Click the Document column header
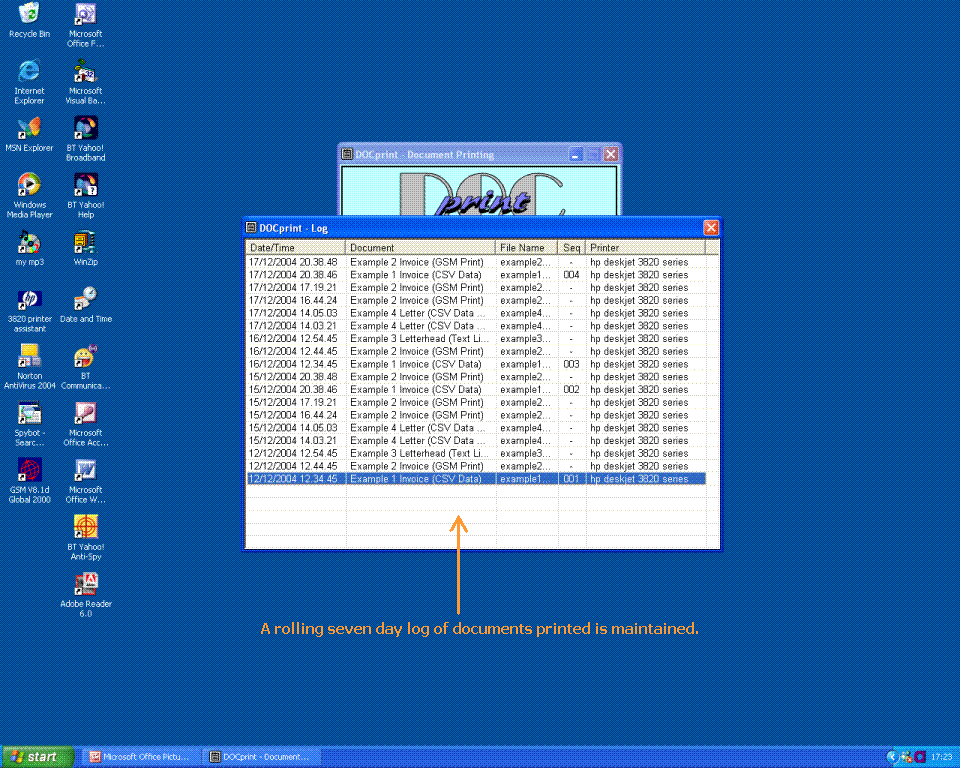 pos(421,247)
